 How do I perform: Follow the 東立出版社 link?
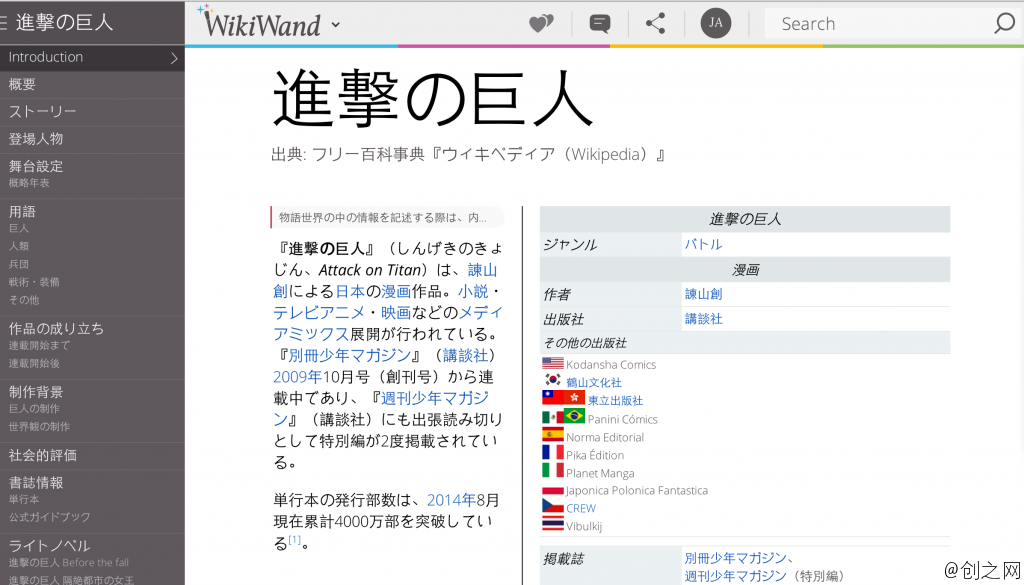[615, 400]
